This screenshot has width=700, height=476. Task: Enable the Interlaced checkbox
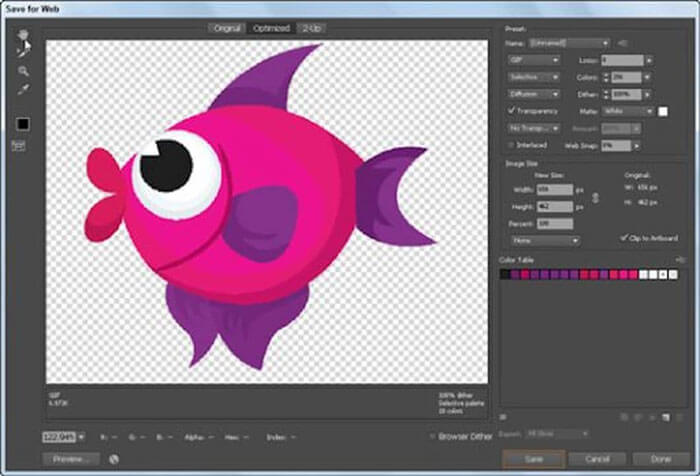[x=512, y=145]
